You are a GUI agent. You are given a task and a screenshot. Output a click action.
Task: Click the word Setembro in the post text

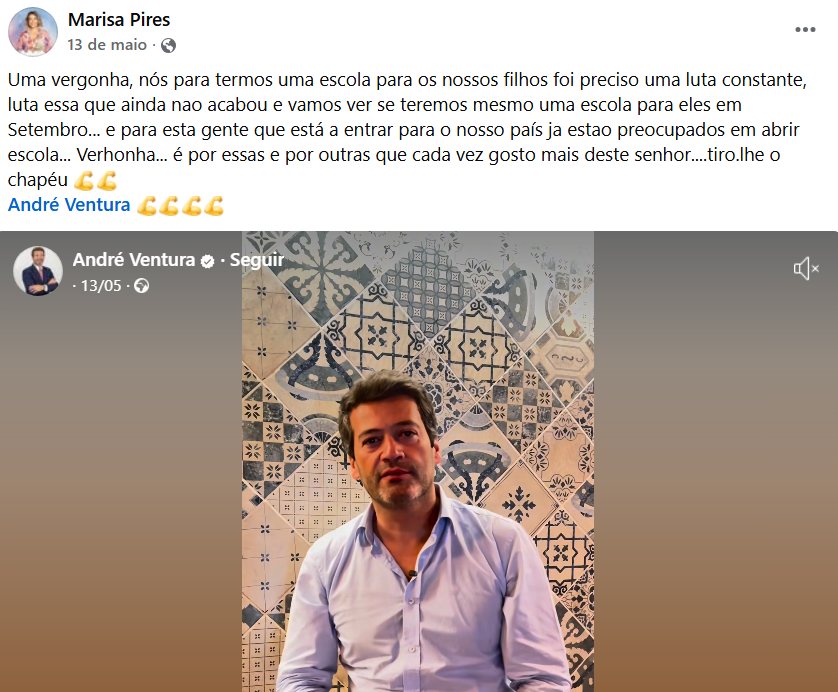coord(50,130)
